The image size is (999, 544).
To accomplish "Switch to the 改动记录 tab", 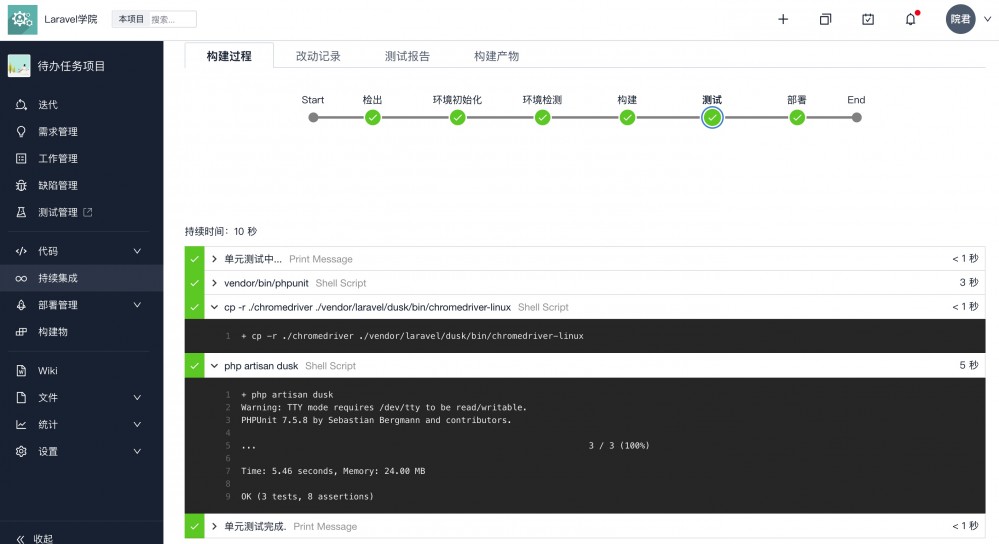I will click(x=318, y=56).
